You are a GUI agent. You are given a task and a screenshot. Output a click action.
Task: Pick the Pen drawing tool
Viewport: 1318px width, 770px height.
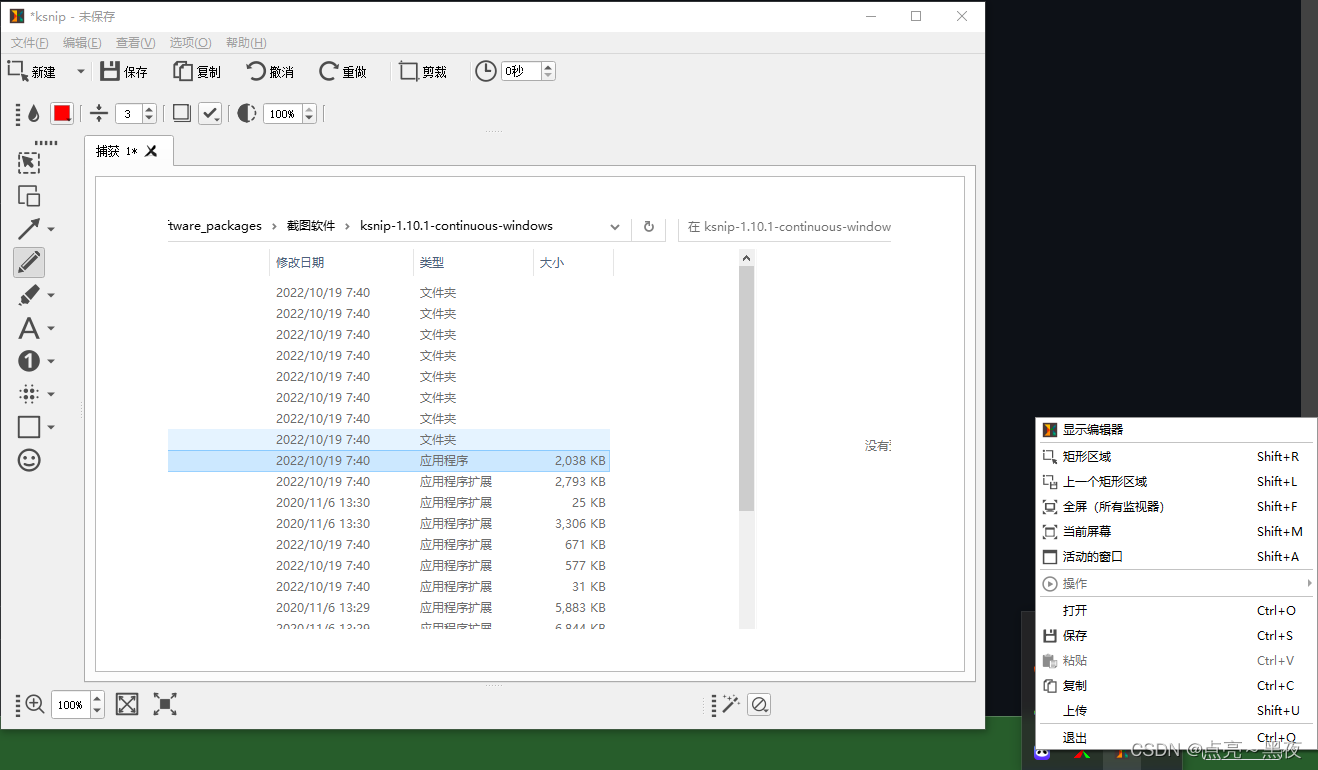[x=29, y=262]
